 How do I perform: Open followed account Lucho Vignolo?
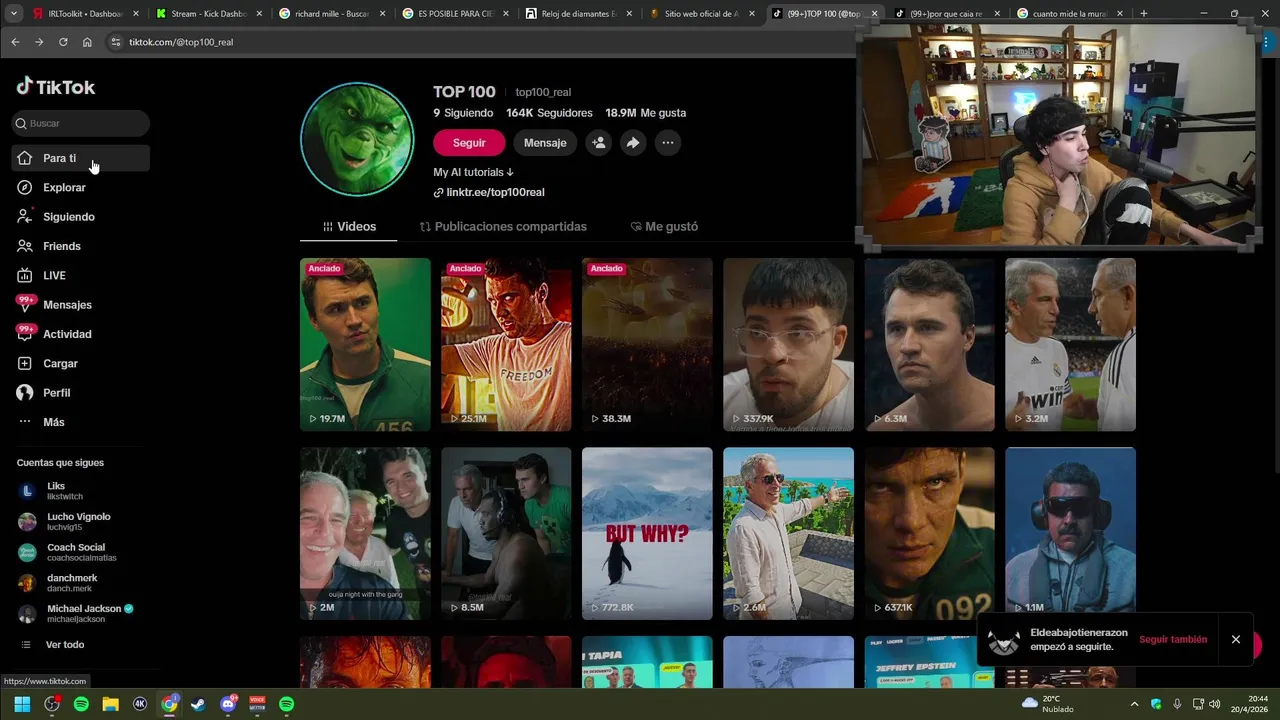pos(80,522)
